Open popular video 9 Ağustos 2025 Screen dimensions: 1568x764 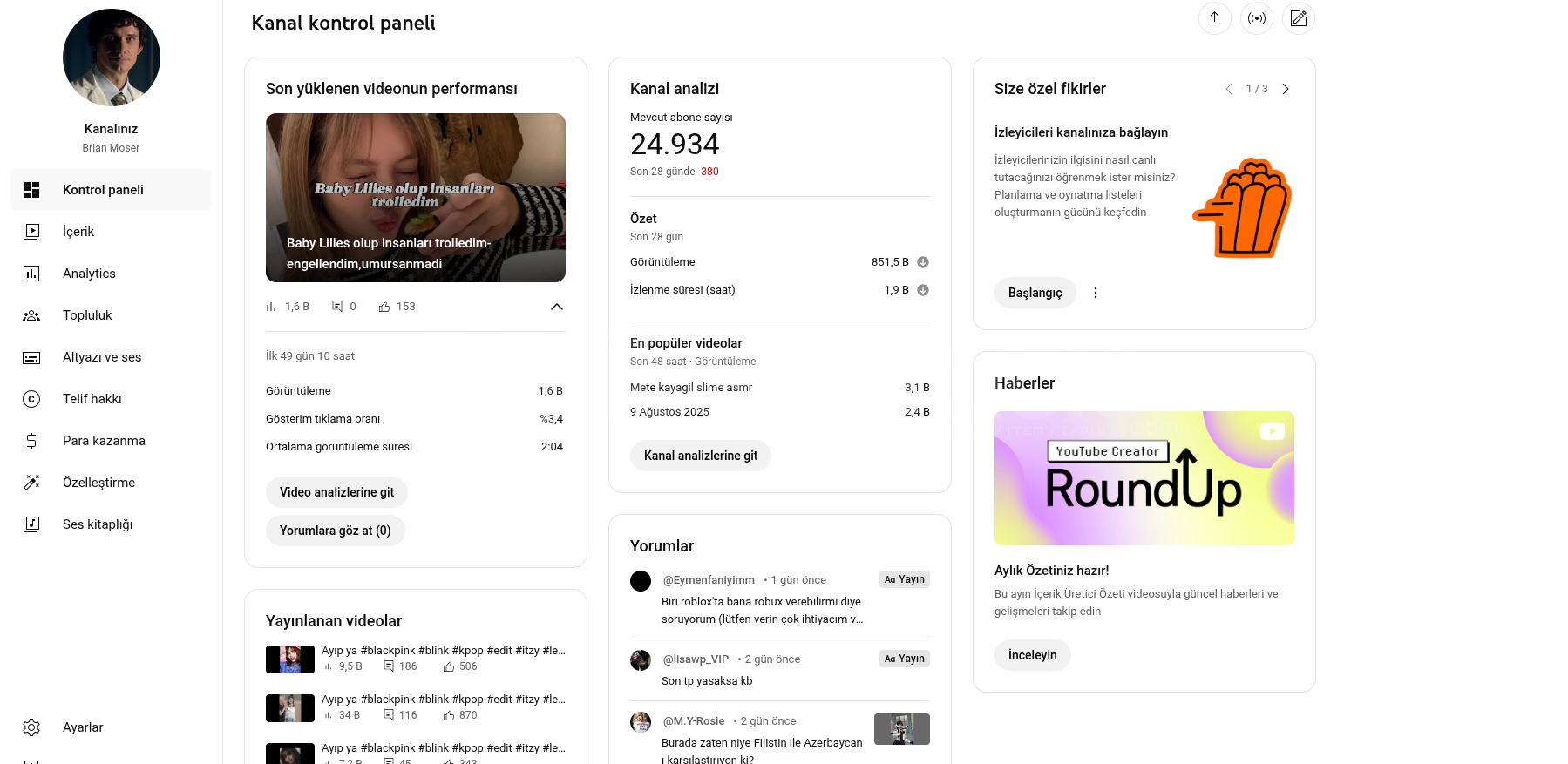(669, 412)
